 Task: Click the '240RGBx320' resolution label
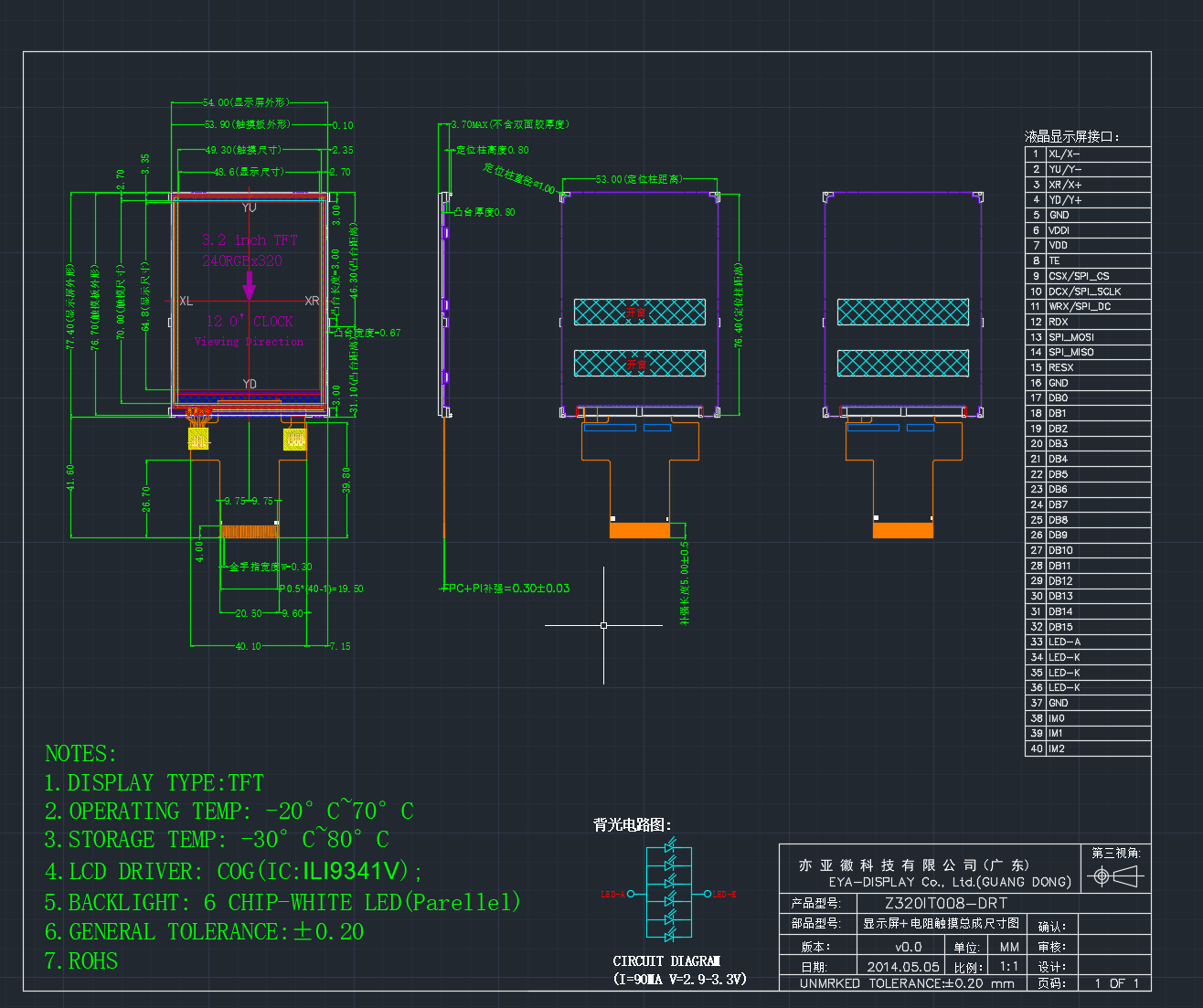(242, 261)
